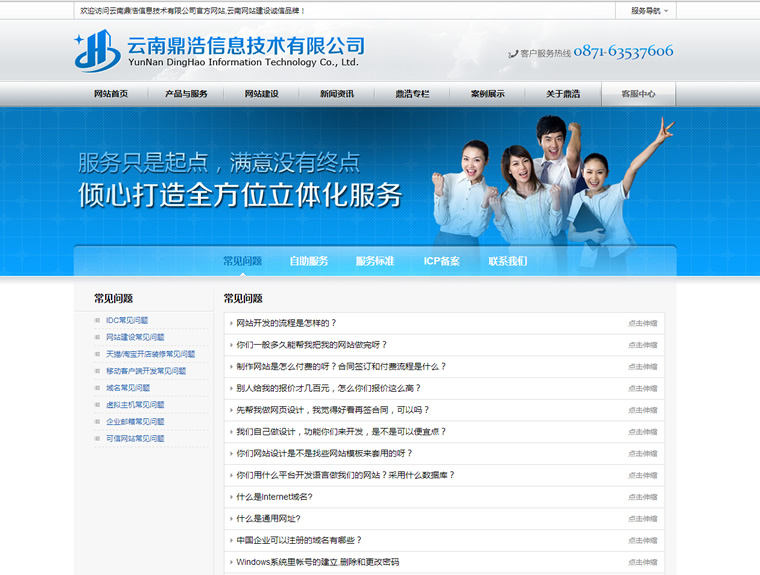Expand the '什么是Internet域名?' FAQ entry

coord(274,497)
